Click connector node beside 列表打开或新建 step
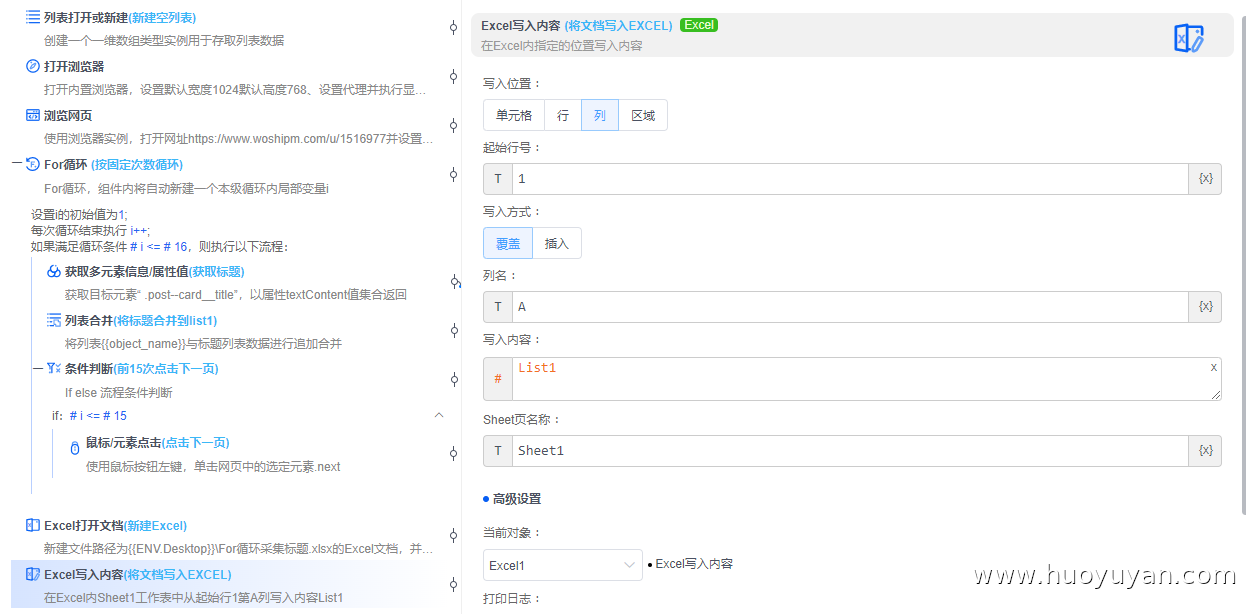This screenshot has height=614, width=1246. click(454, 28)
